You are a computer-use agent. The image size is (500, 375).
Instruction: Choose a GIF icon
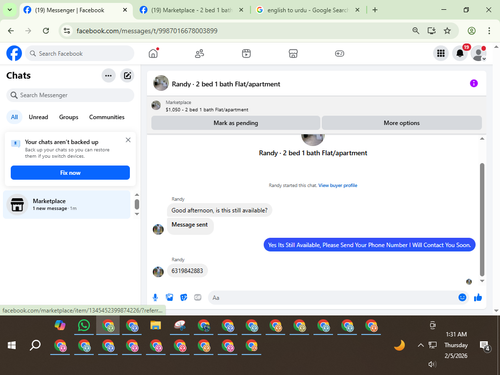[x=198, y=297]
